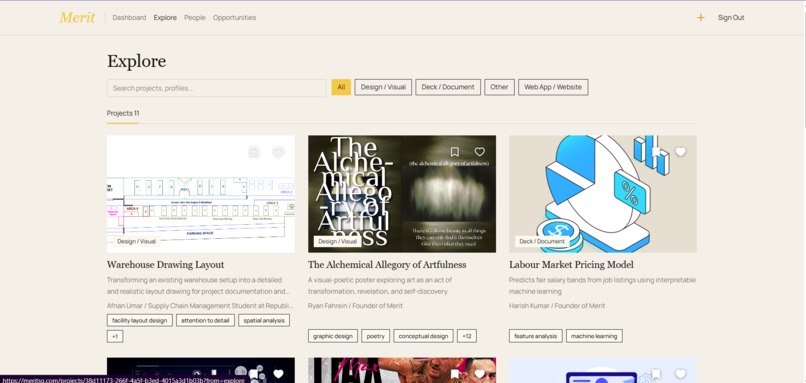This screenshot has width=806, height=383.
Task: Click the attention to detail tag
Action: [x=206, y=320]
